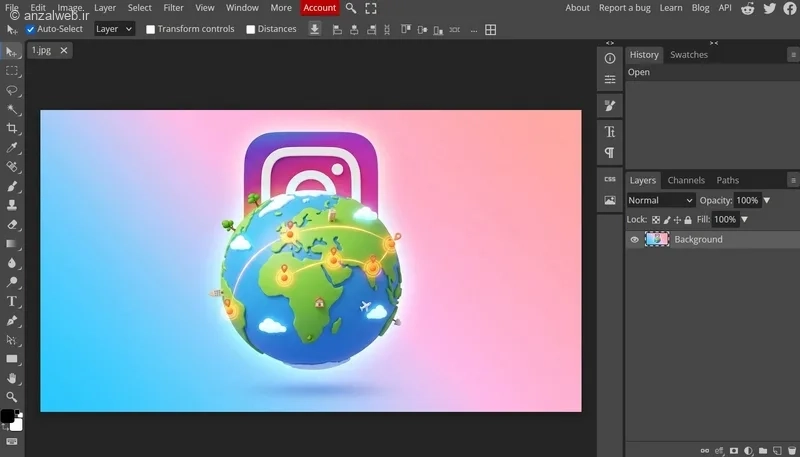Select the Path Select tool
Image resolution: width=800 pixels, height=457 pixels.
coord(11,340)
